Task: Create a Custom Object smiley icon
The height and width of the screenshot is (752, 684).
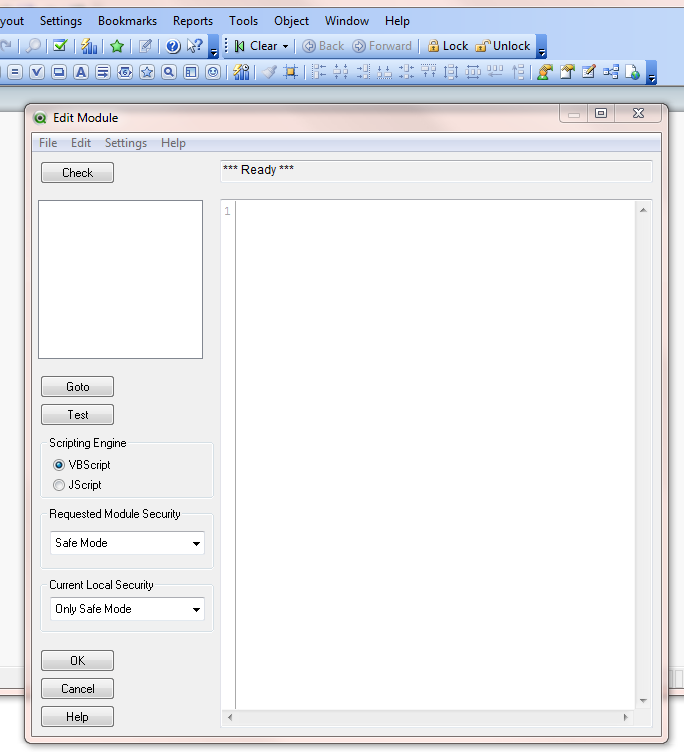Action: tap(213, 72)
